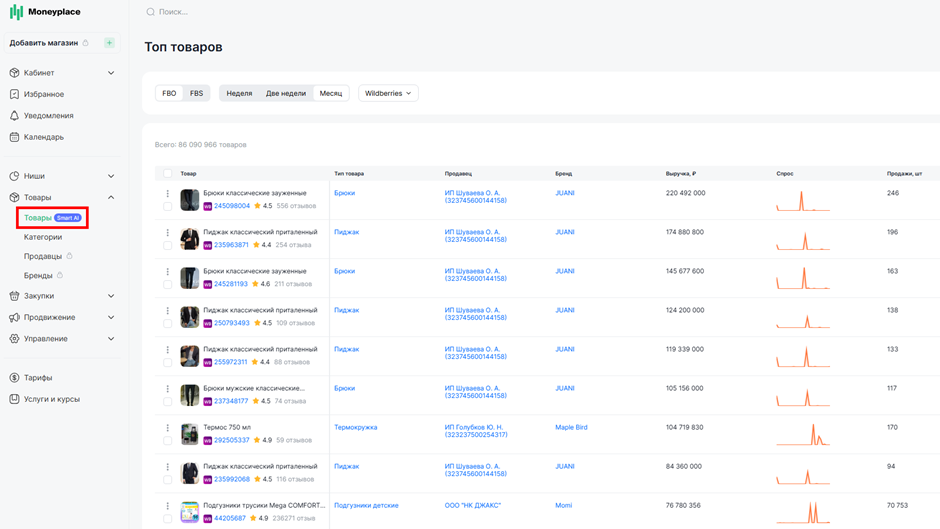Open the Wildberries marketplace dropdown

(x=388, y=93)
